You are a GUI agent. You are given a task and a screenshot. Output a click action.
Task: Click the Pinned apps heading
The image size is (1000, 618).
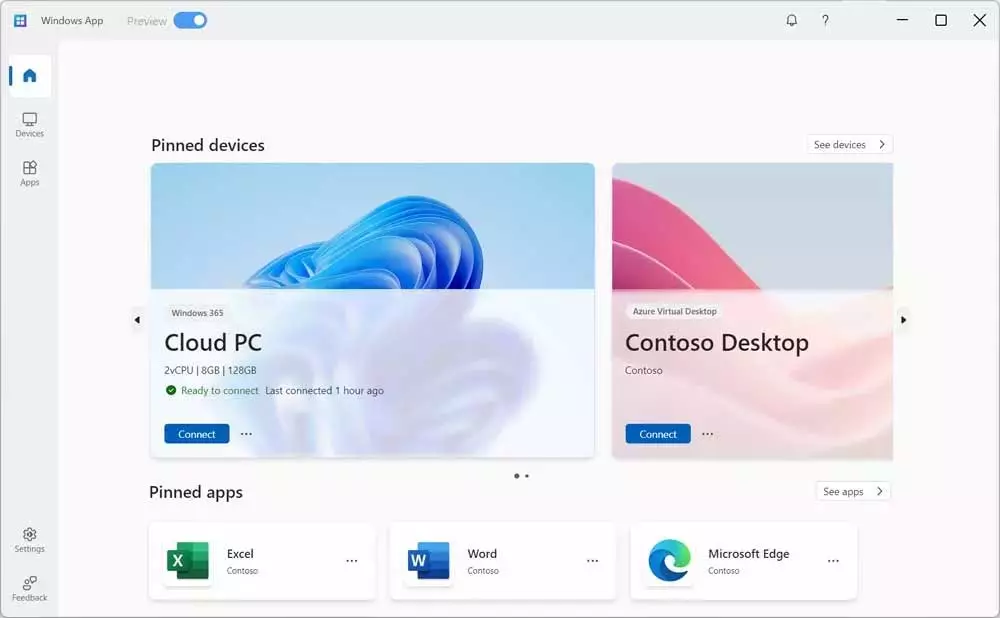[x=196, y=492]
